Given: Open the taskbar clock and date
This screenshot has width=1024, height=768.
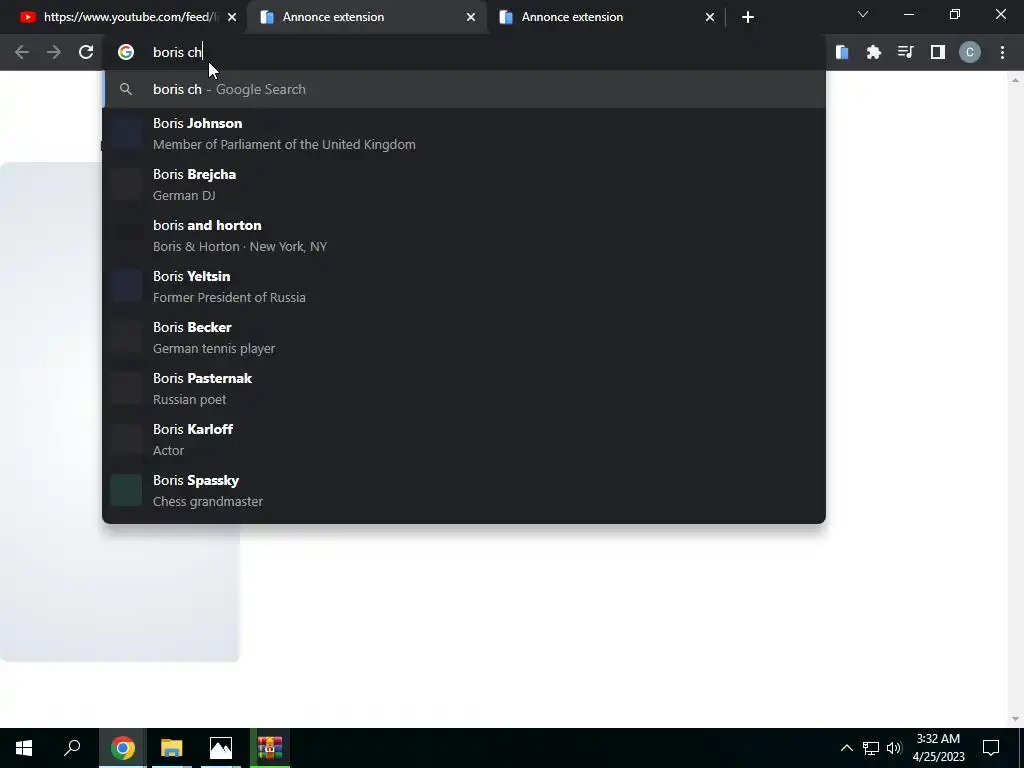Looking at the screenshot, I should [938, 748].
